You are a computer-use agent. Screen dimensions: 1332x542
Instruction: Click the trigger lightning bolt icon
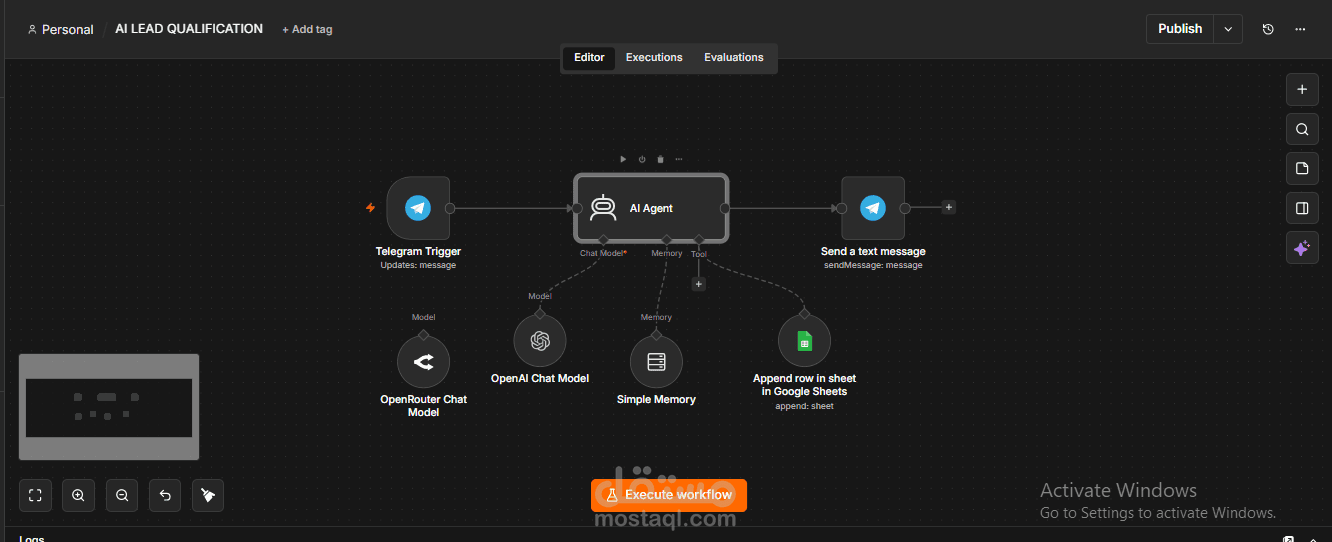point(370,208)
